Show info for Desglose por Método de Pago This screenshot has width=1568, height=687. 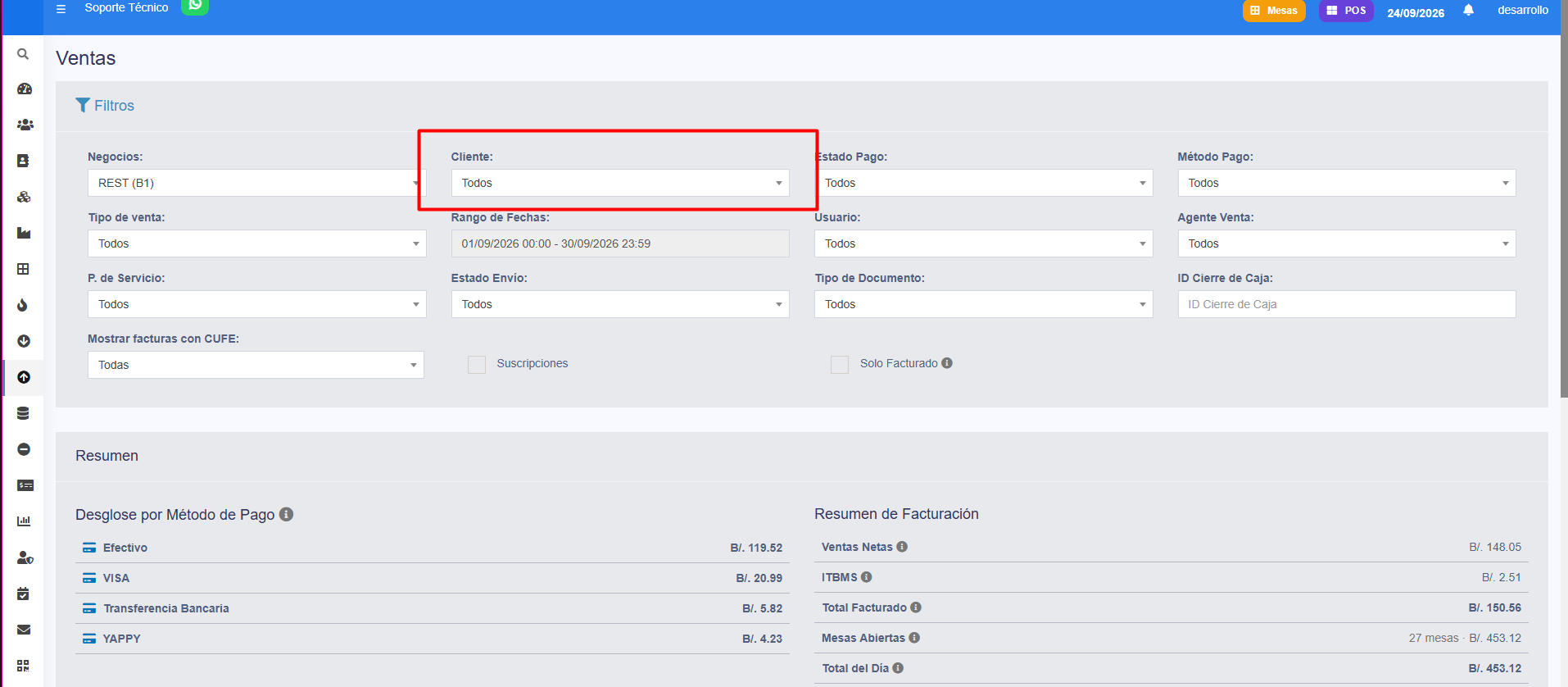coord(286,514)
